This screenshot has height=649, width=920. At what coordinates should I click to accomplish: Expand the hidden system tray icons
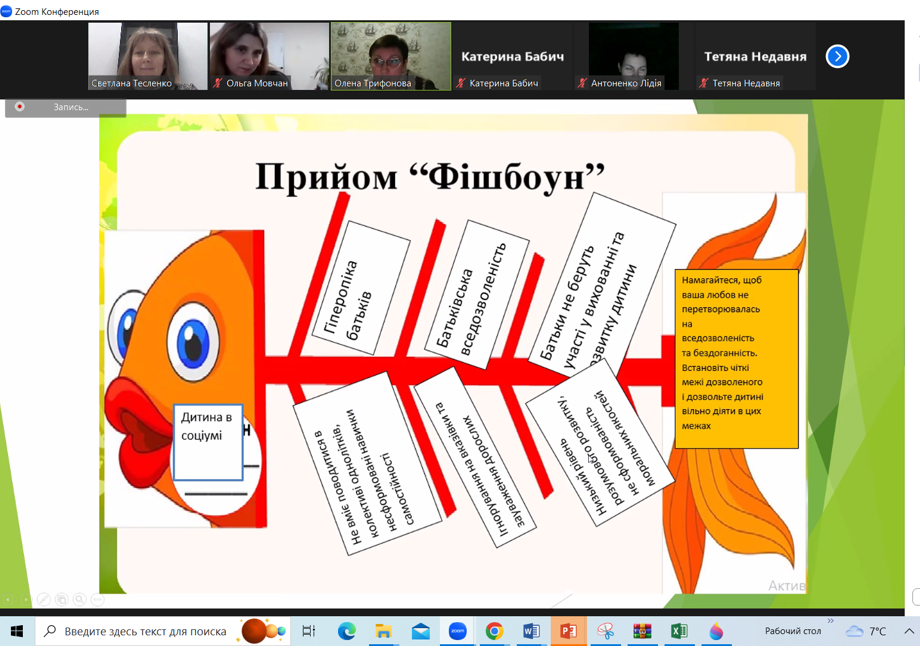pyautogui.click(x=908, y=631)
